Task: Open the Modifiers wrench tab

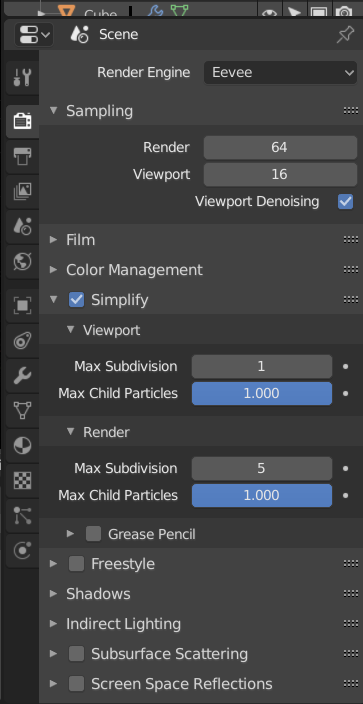Action: click(22, 376)
